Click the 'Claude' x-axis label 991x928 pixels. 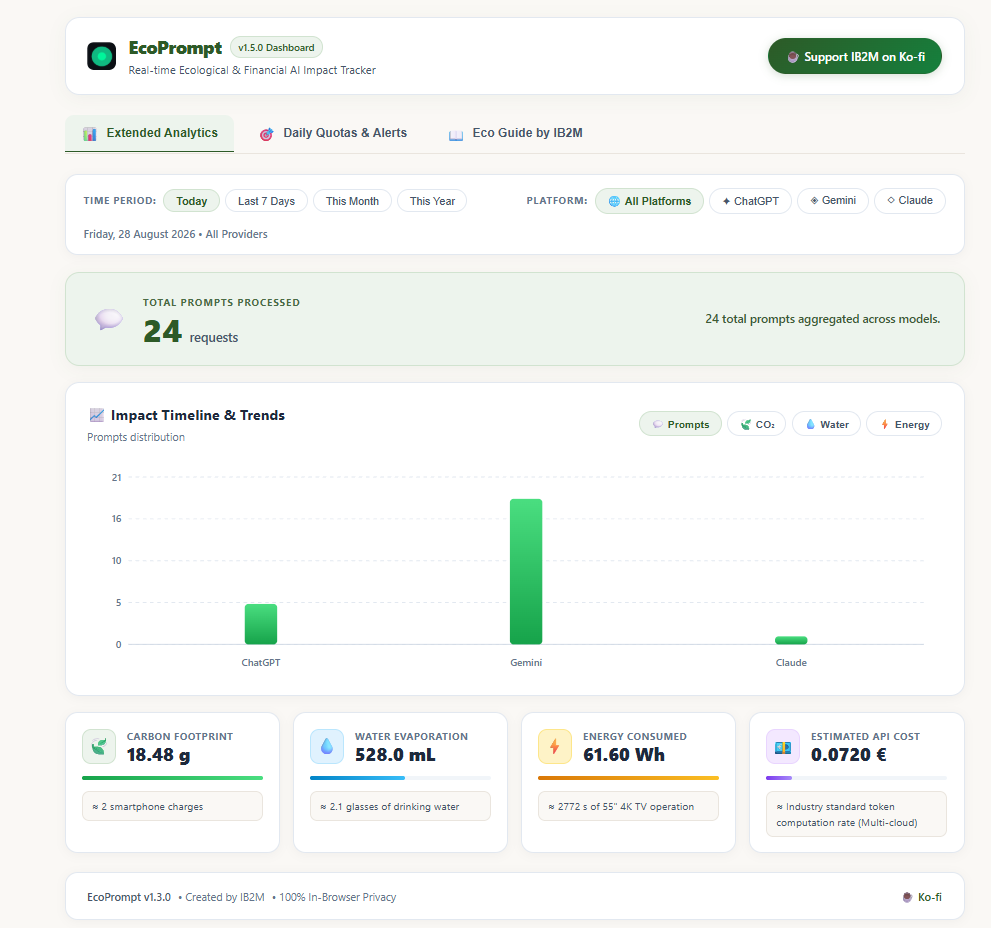[791, 662]
